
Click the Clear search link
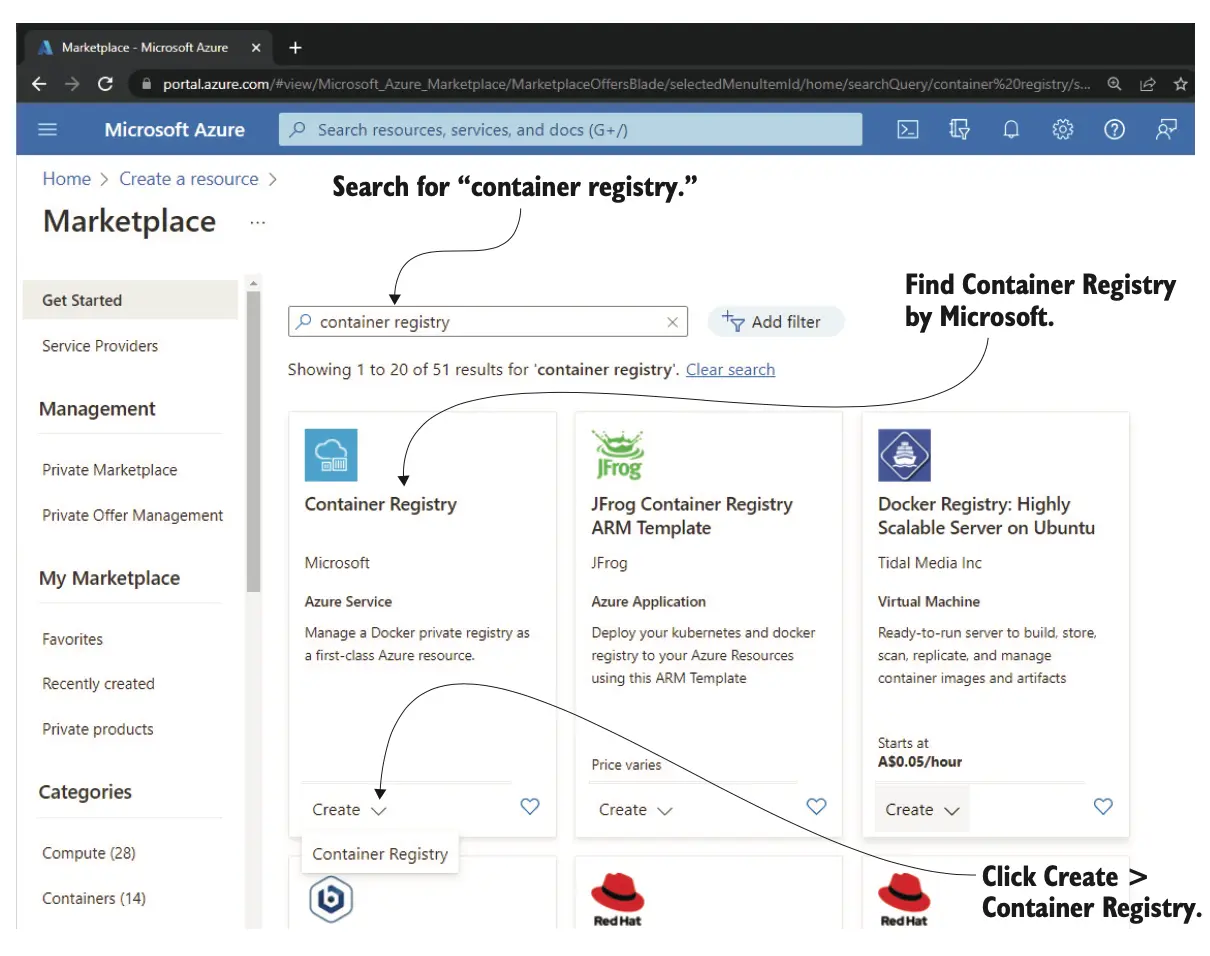click(730, 370)
